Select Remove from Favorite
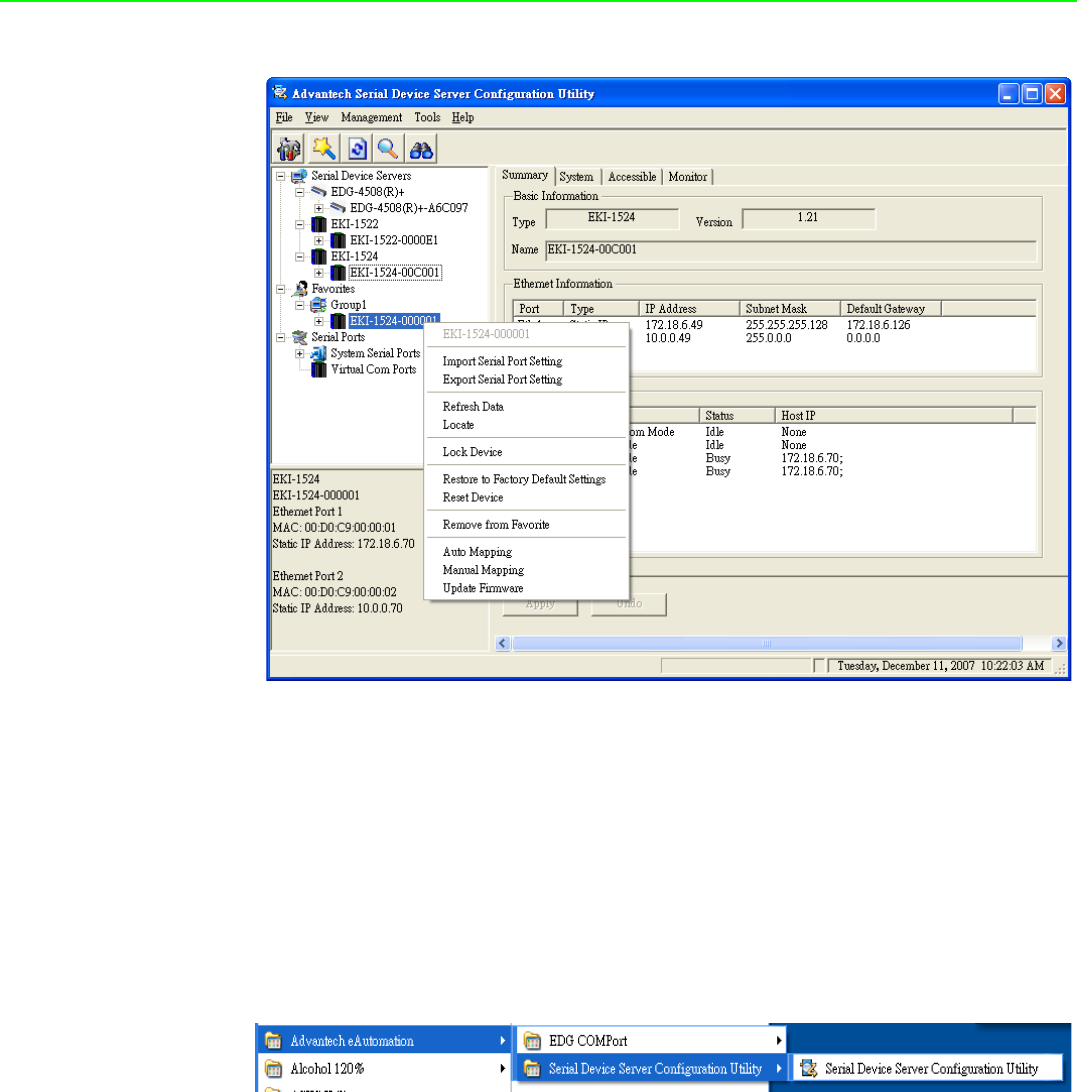This screenshot has height=1092, width=1077. pyautogui.click(x=526, y=524)
